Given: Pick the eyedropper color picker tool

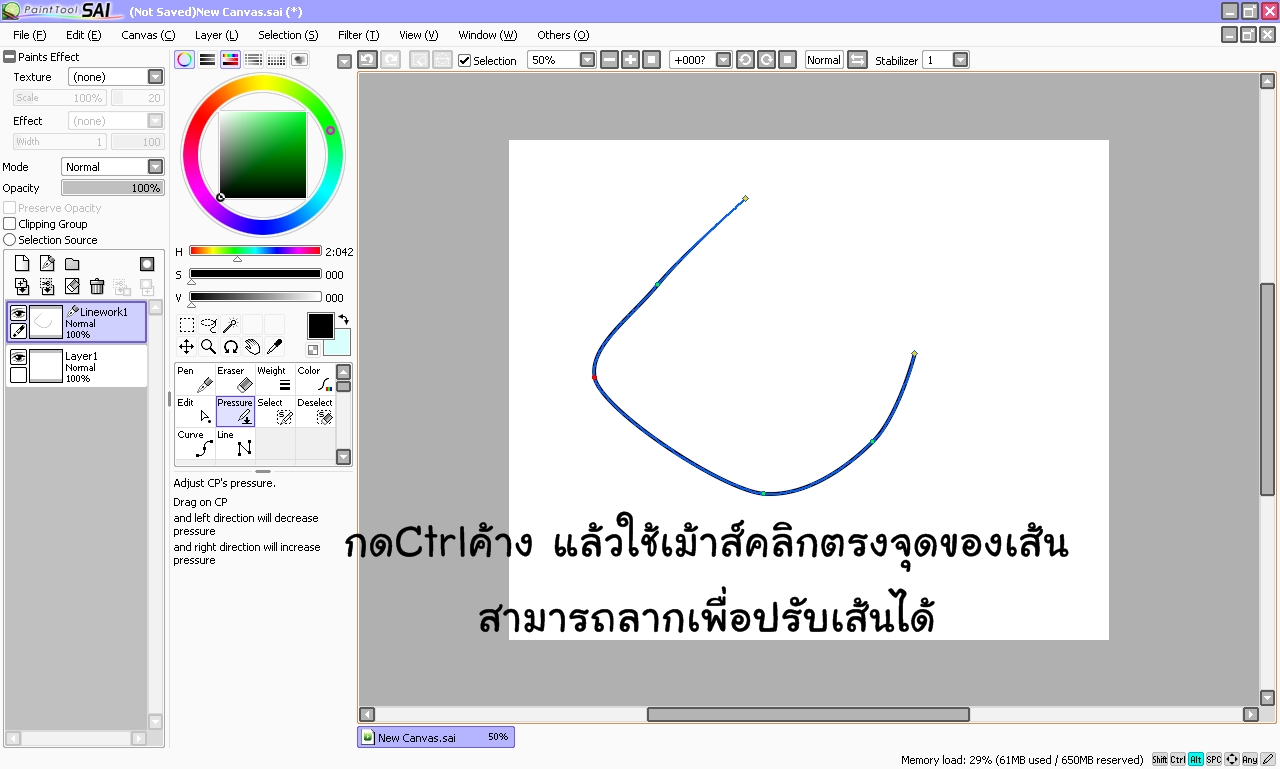Looking at the screenshot, I should (275, 347).
